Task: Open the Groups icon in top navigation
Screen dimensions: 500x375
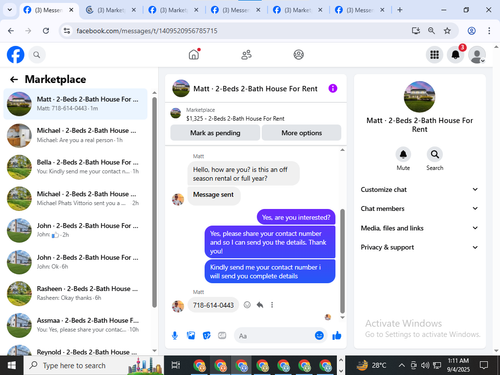Action: [x=298, y=55]
